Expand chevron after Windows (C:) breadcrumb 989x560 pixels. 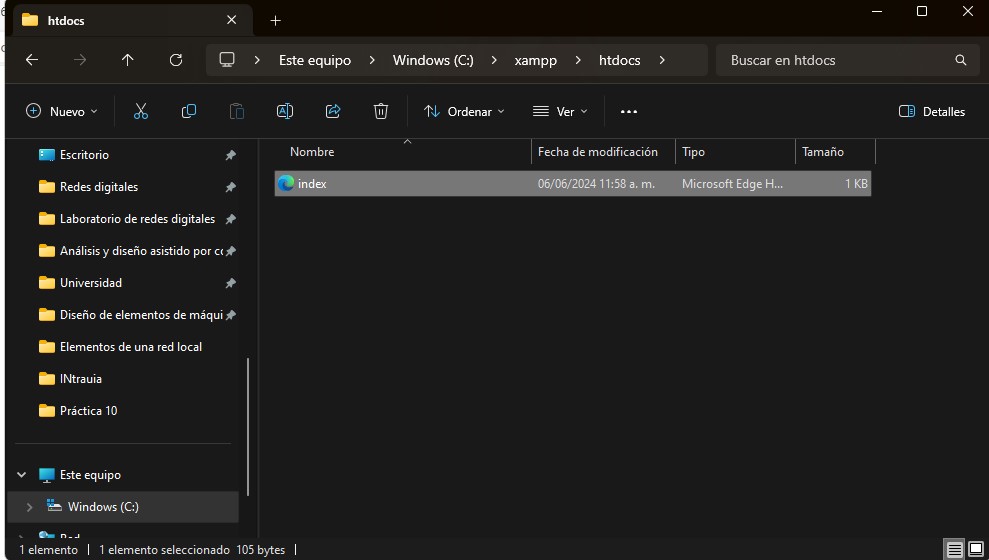pos(494,60)
